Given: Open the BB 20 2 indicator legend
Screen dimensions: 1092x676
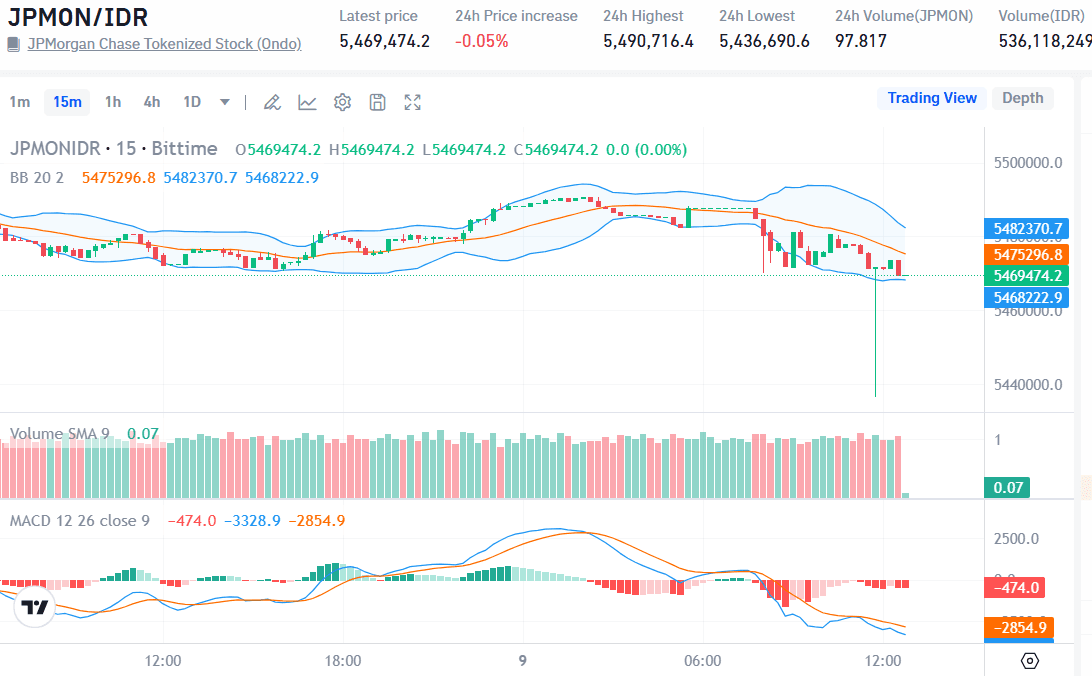Looking at the screenshot, I should pos(37,177).
